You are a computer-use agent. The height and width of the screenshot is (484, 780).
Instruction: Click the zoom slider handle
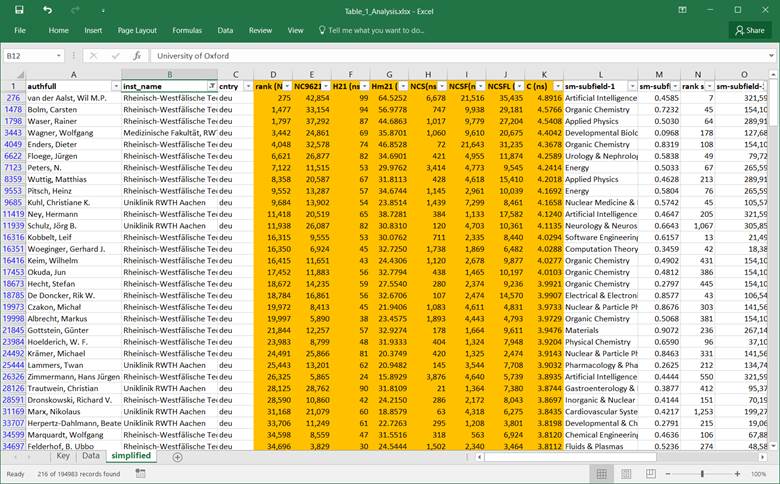tap(702, 474)
